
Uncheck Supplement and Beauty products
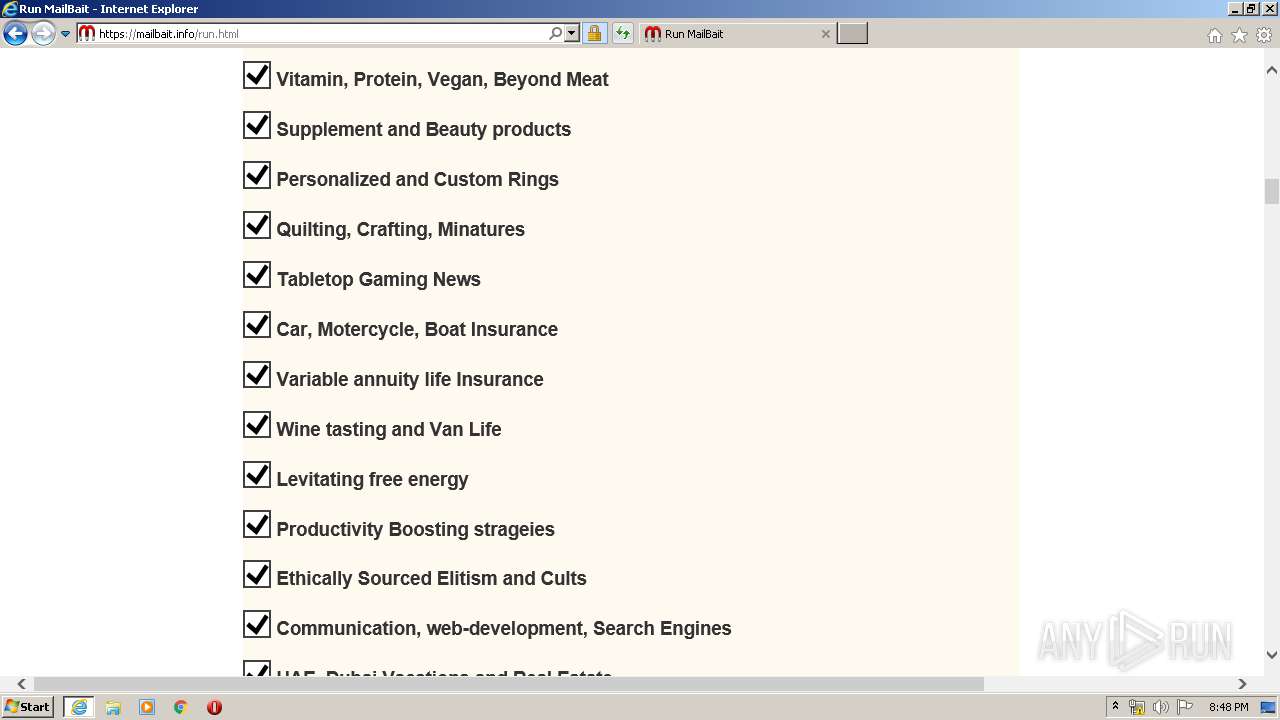click(x=257, y=125)
